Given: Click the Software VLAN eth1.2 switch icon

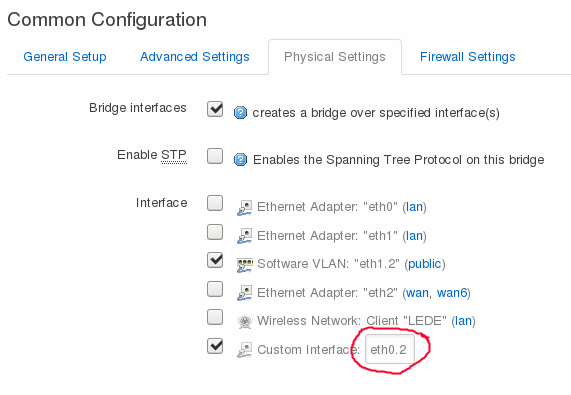Looking at the screenshot, I should 245,265.
